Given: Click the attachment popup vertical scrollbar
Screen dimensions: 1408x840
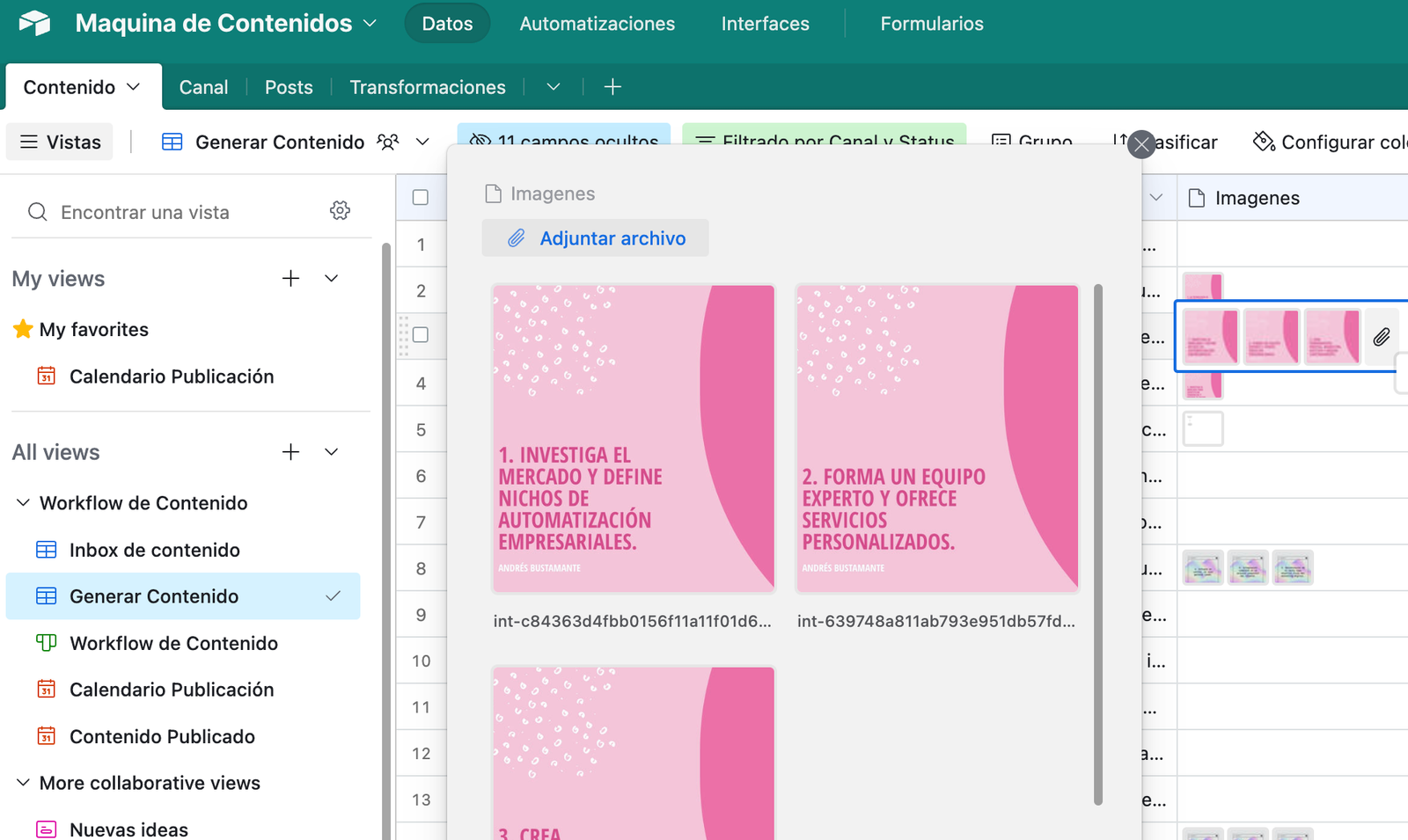Looking at the screenshot, I should click(x=1098, y=544).
